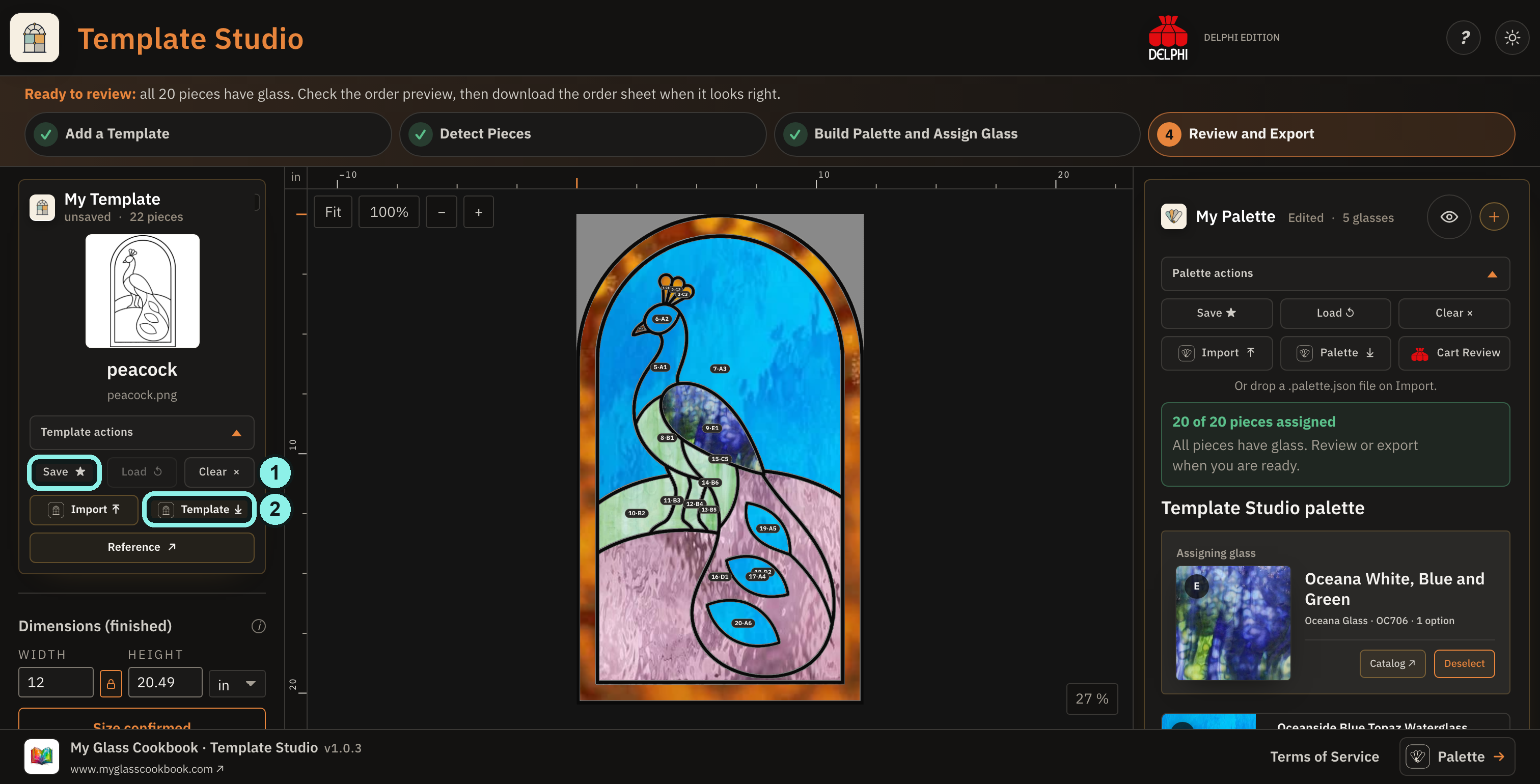Click the My Glass Cookbook book icon

tap(42, 756)
